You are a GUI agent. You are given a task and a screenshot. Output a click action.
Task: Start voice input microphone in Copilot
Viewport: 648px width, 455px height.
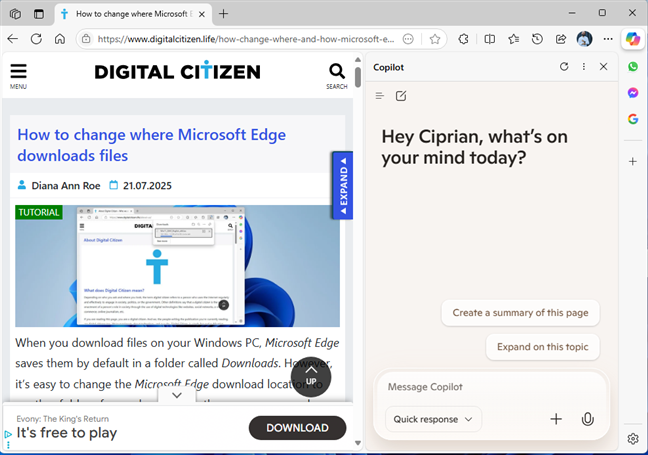[x=587, y=419]
